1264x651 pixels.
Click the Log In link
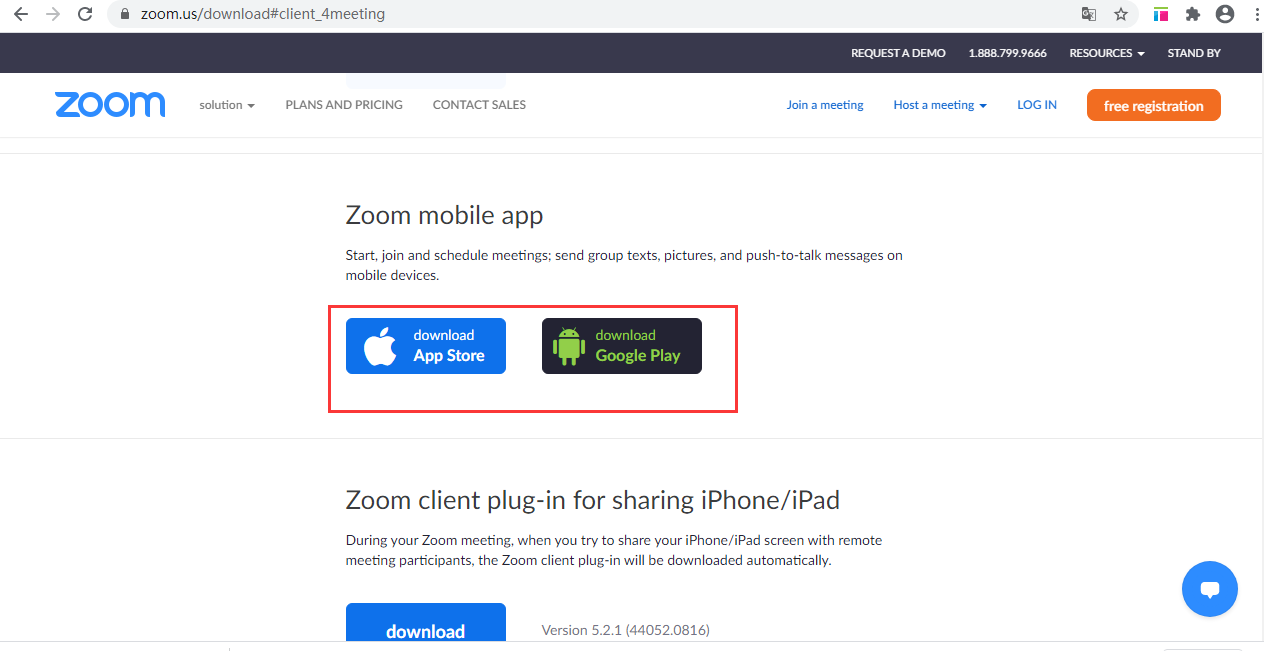(x=1037, y=105)
